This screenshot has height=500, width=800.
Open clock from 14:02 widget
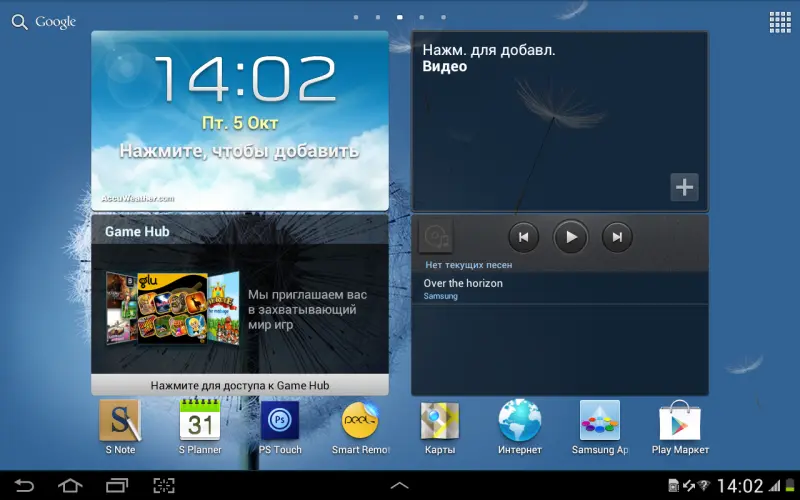[x=245, y=78]
